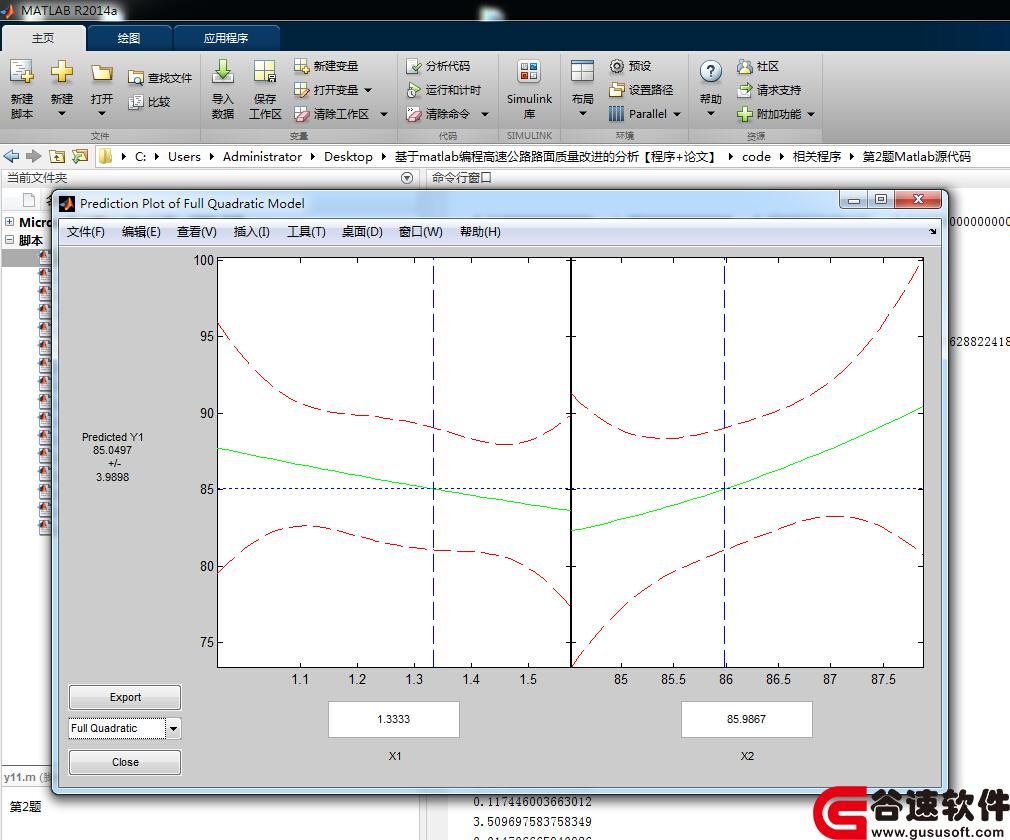Click the Close button in prediction plot
The image size is (1010, 840).
click(x=125, y=762)
